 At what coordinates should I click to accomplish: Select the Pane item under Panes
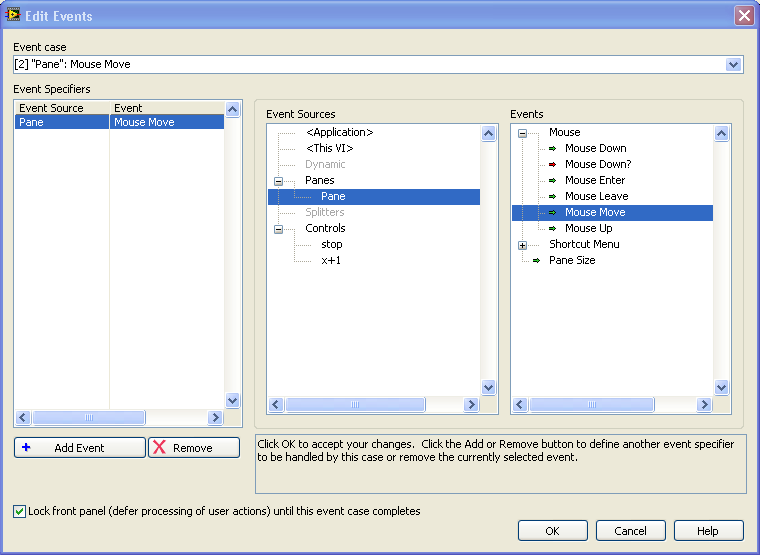[374, 196]
